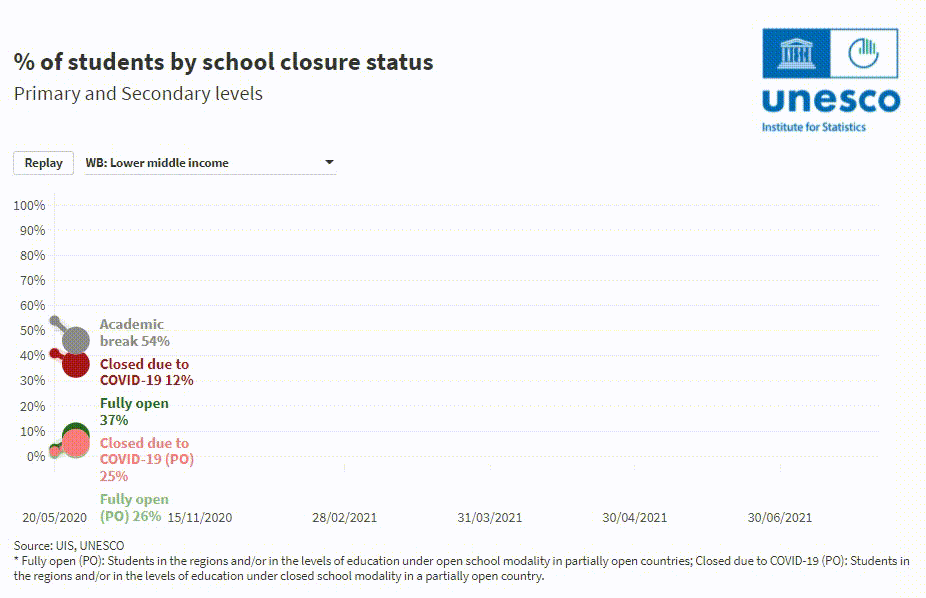
Task: Click the Fully open (PO) 26% label
Action: (x=134, y=508)
